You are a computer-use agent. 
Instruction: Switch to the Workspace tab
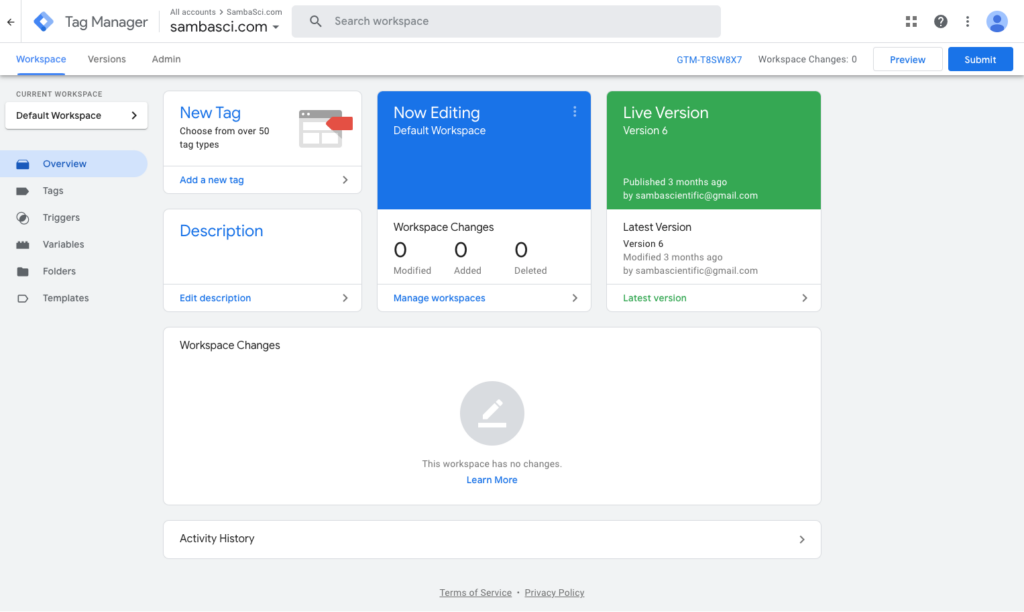[41, 59]
